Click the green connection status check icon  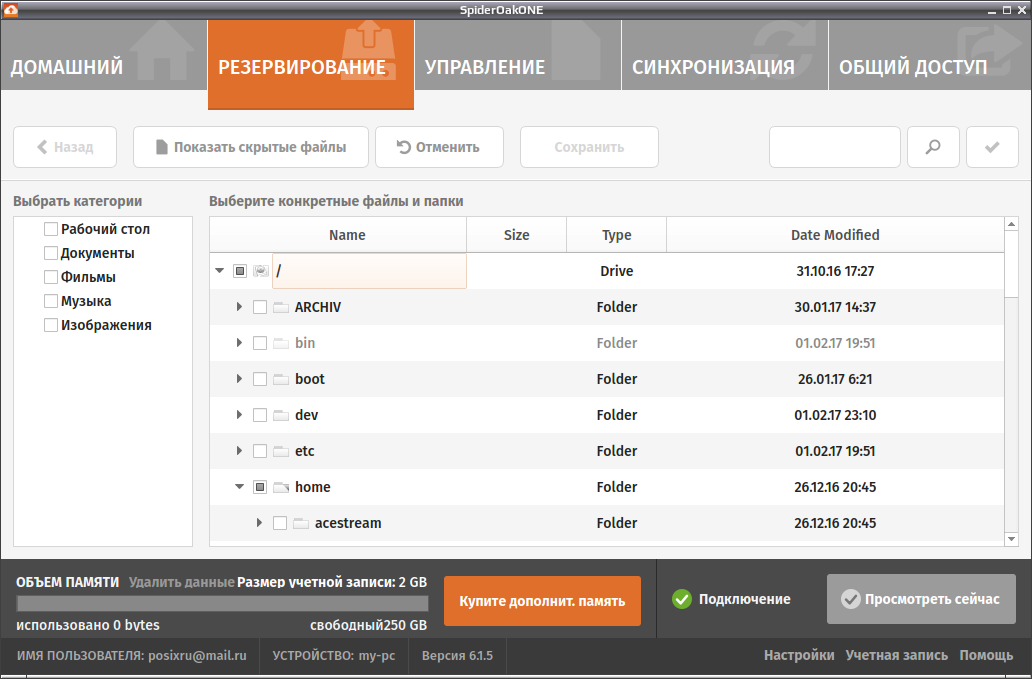(682, 599)
